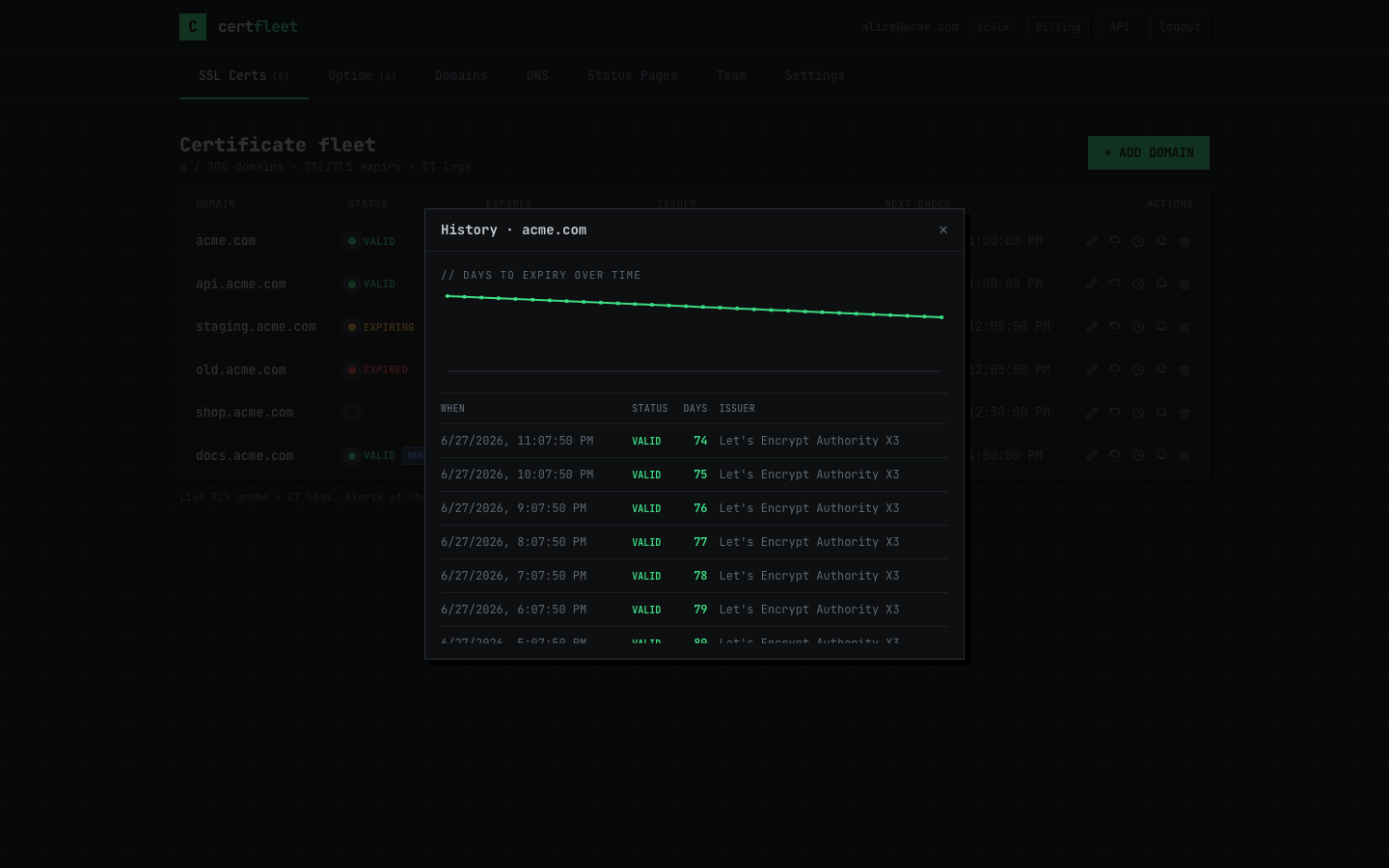Viewport: 1389px width, 868px height.
Task: Click the trash icon for shop.acme.com row
Action: [x=1185, y=413]
